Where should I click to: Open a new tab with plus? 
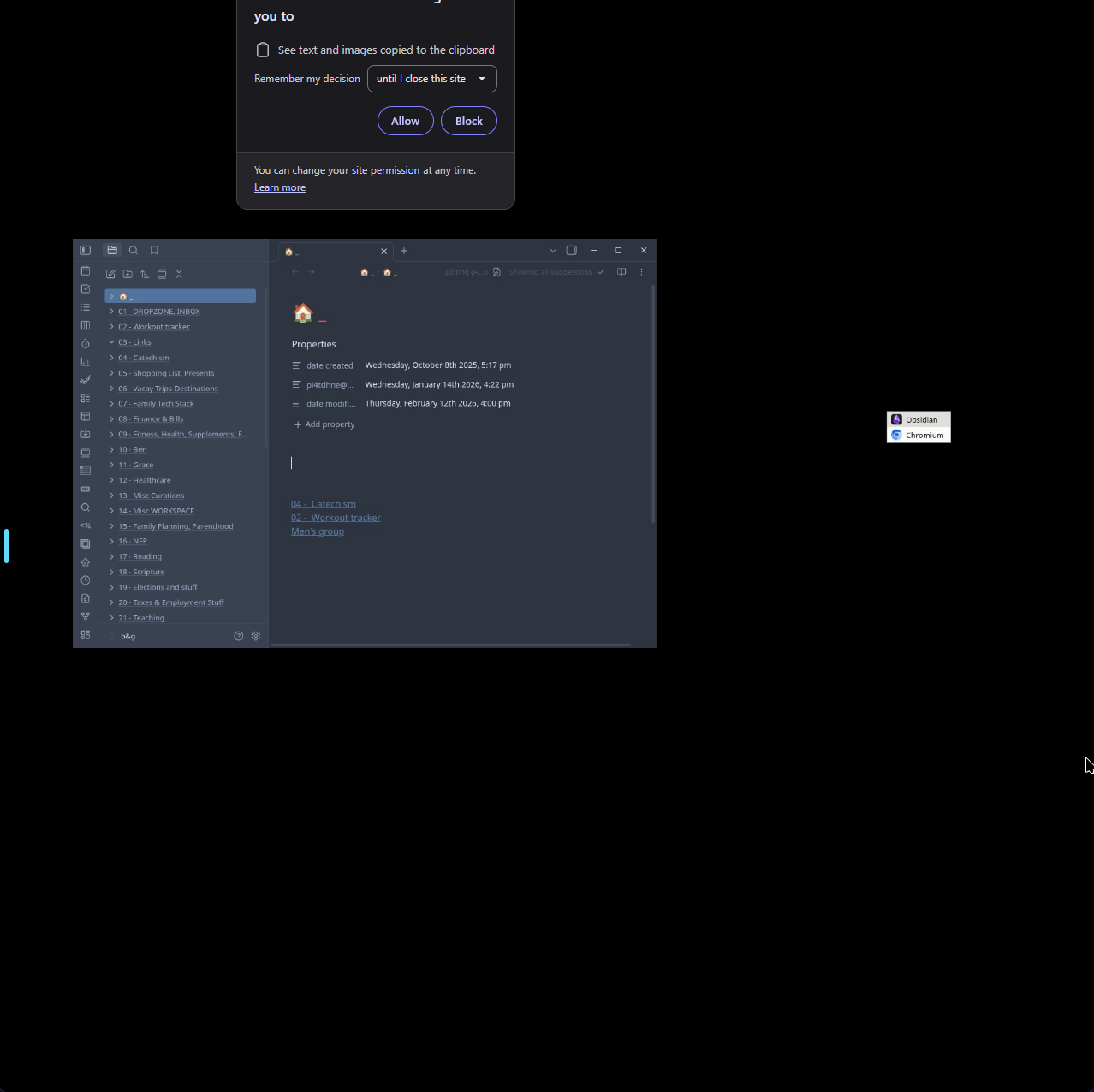point(404,251)
